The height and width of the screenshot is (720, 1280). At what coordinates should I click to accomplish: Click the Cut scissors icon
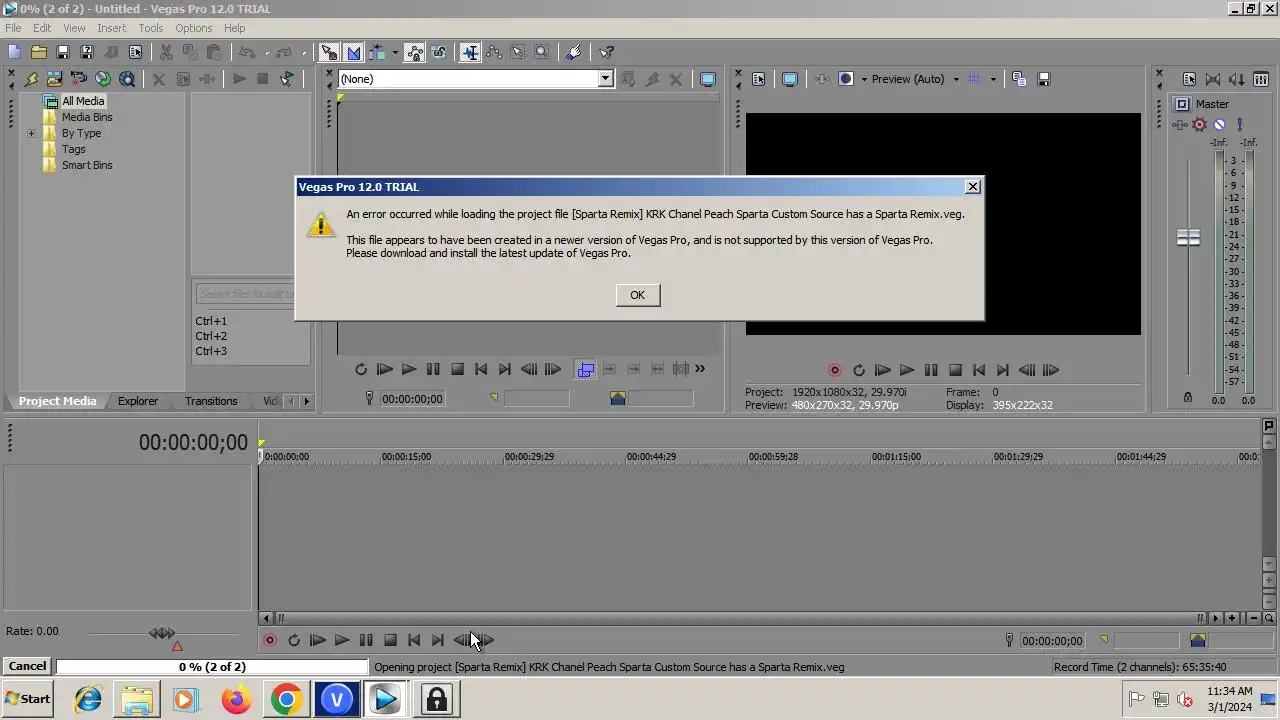[x=166, y=52]
